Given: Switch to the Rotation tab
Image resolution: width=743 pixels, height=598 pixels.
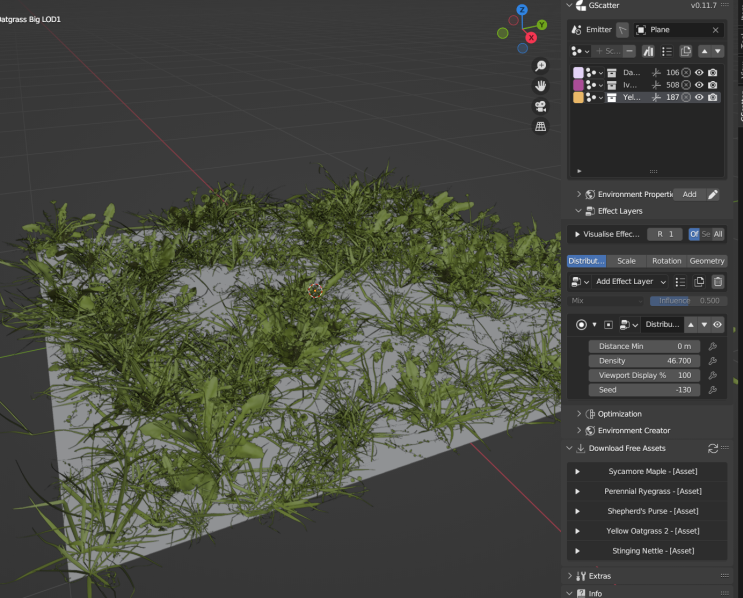Looking at the screenshot, I should [666, 261].
